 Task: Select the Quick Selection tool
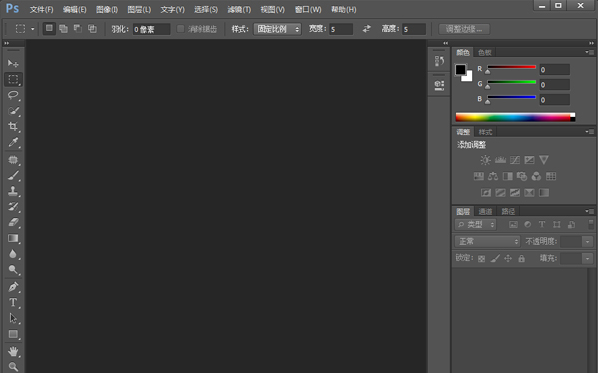(x=13, y=111)
